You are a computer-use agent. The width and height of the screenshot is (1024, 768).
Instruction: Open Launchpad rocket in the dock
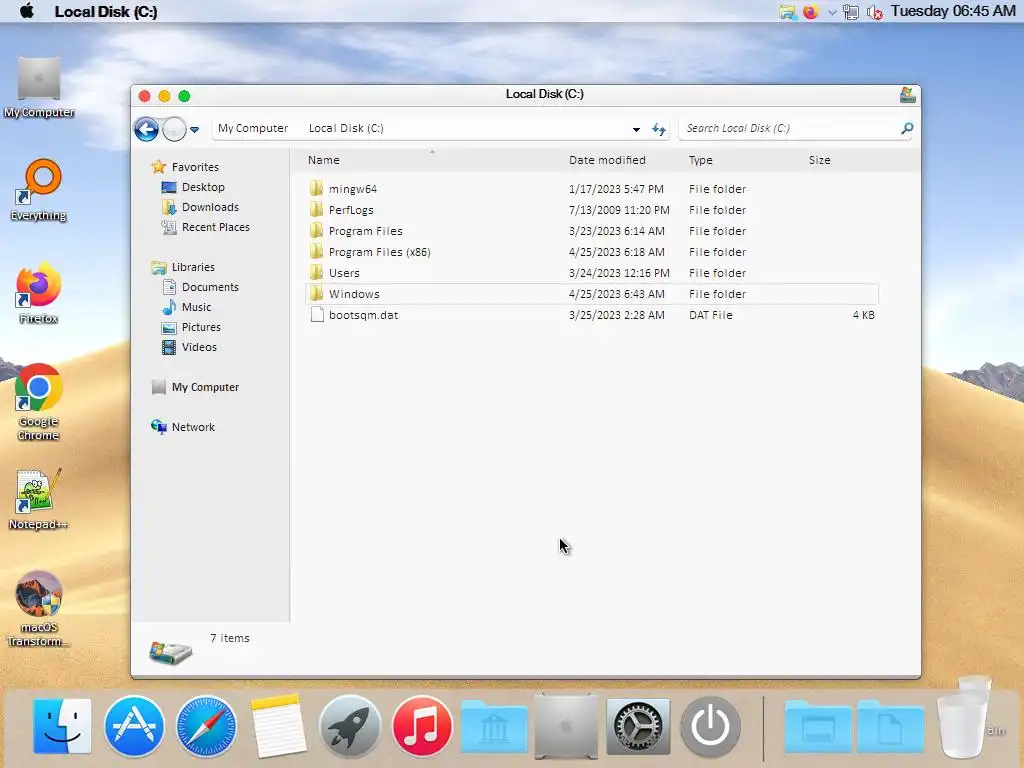(350, 726)
